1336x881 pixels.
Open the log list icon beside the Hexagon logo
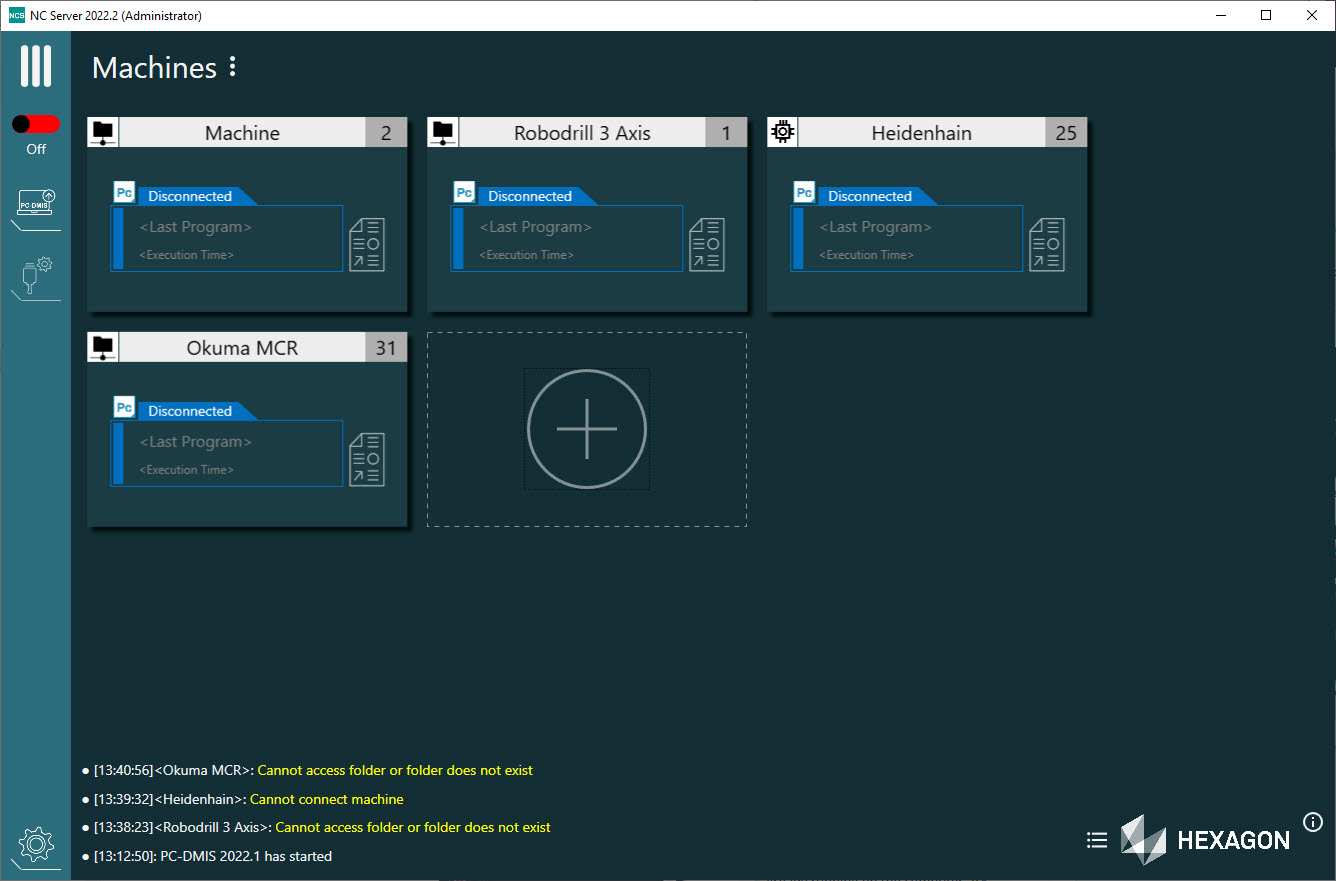[x=1096, y=840]
